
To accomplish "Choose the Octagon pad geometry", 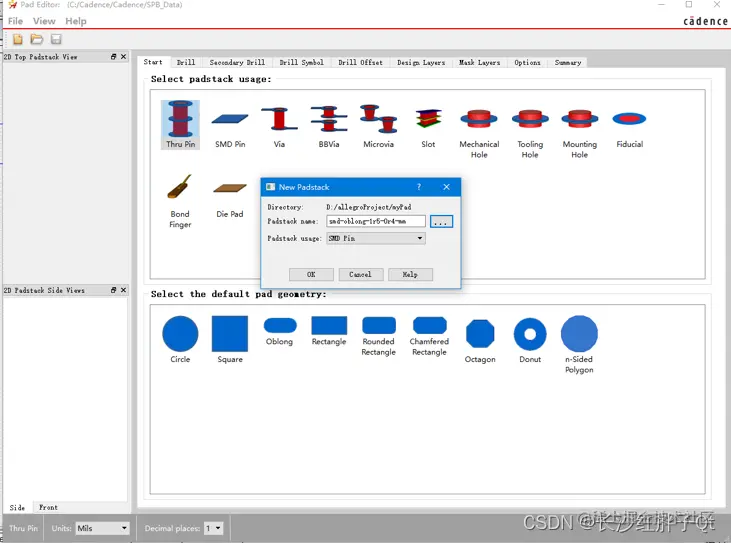I will point(480,341).
